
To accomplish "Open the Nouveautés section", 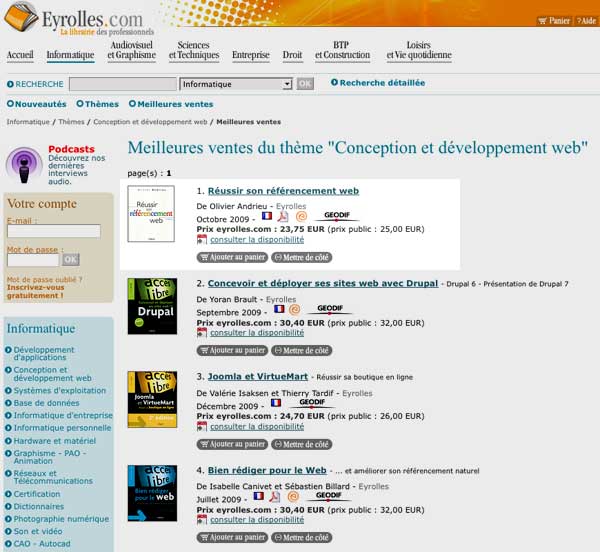I will click(37, 104).
